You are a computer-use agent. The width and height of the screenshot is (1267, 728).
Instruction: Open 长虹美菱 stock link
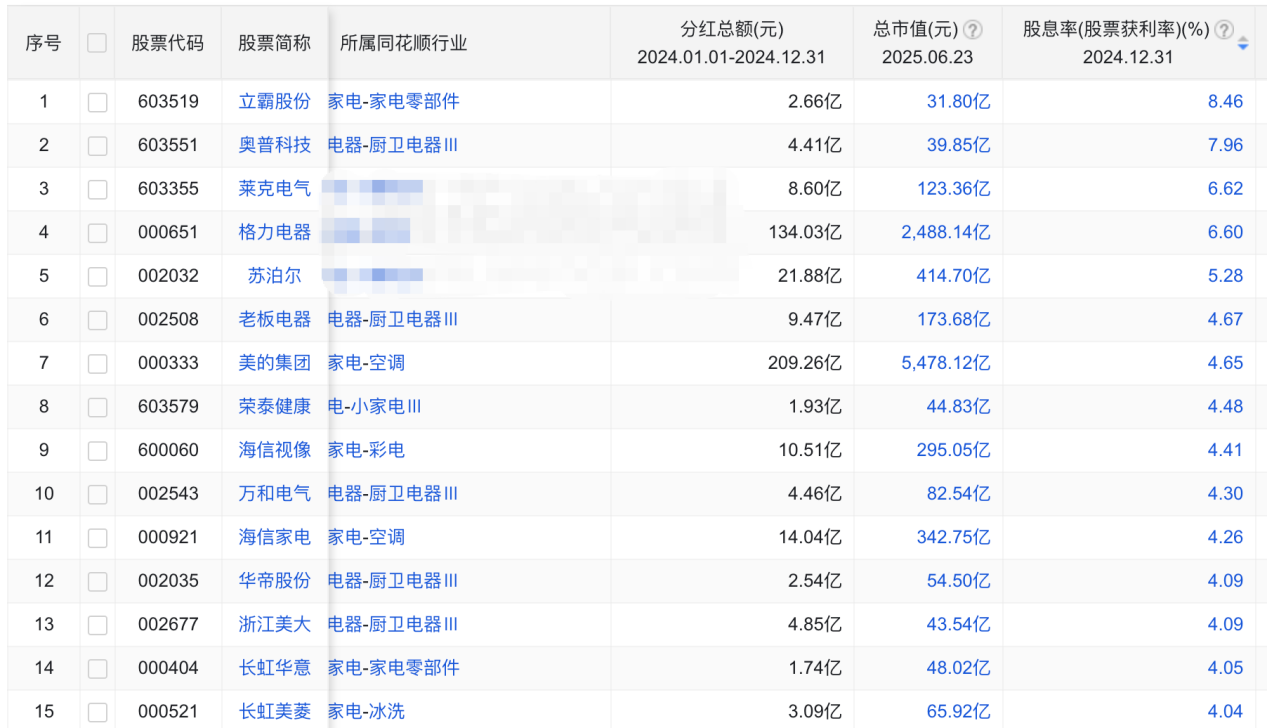tap(275, 712)
